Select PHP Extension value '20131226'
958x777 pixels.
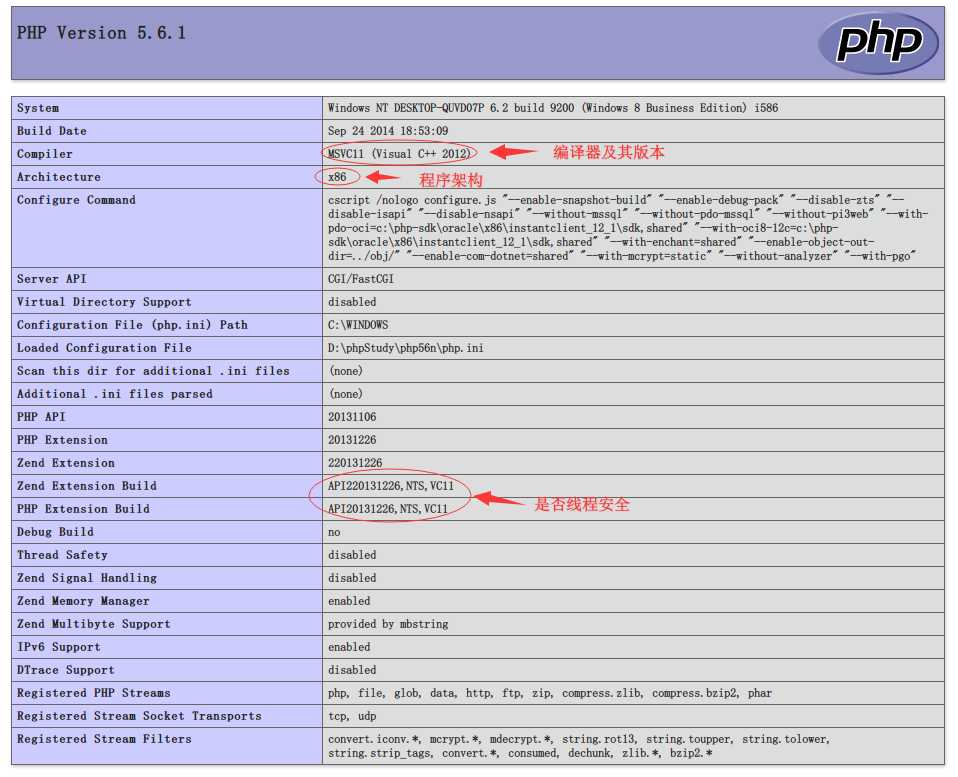point(352,440)
